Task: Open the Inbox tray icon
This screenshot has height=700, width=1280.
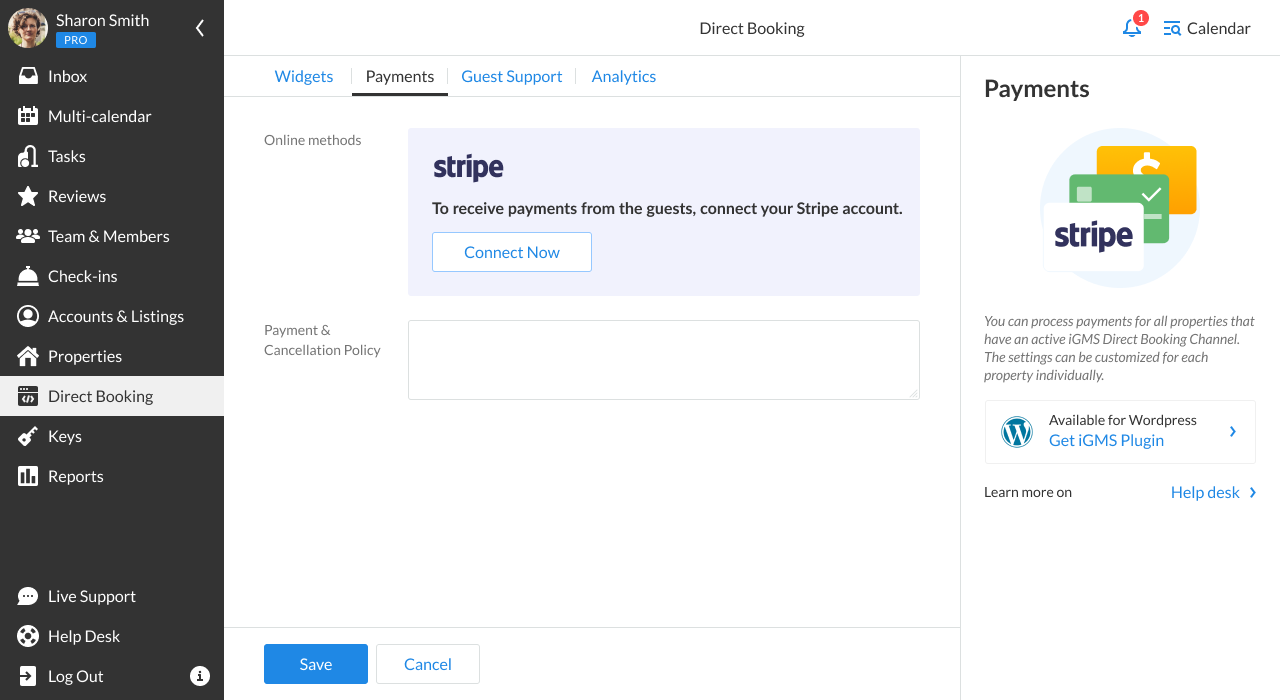Action: 28,76
